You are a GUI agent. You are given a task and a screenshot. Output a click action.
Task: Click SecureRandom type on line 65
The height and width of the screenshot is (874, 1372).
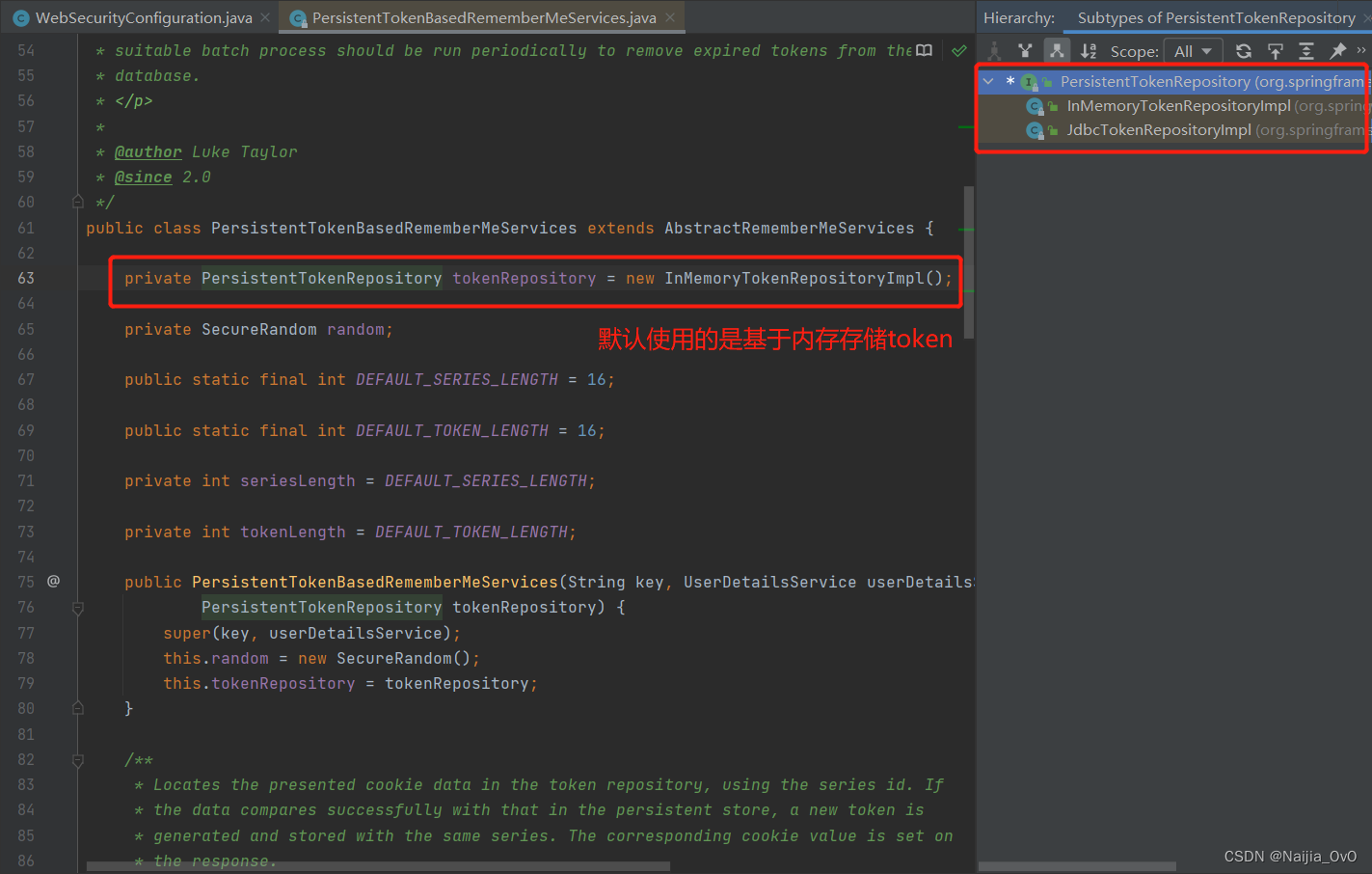[259, 329]
